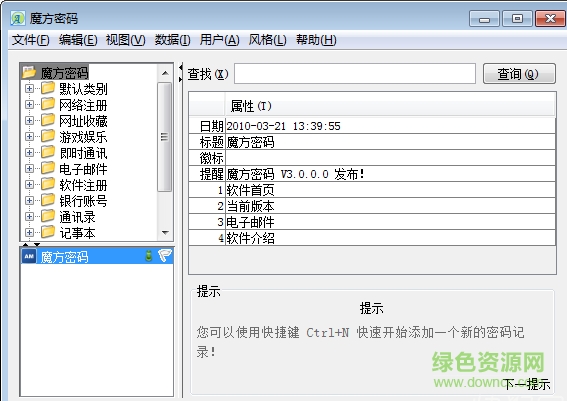
Task: Click the 属性(T) column header
Action: coord(251,106)
